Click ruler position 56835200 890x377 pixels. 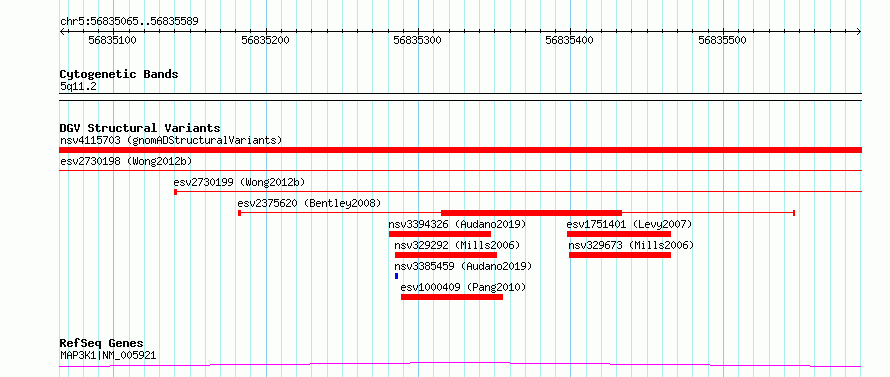tap(266, 40)
